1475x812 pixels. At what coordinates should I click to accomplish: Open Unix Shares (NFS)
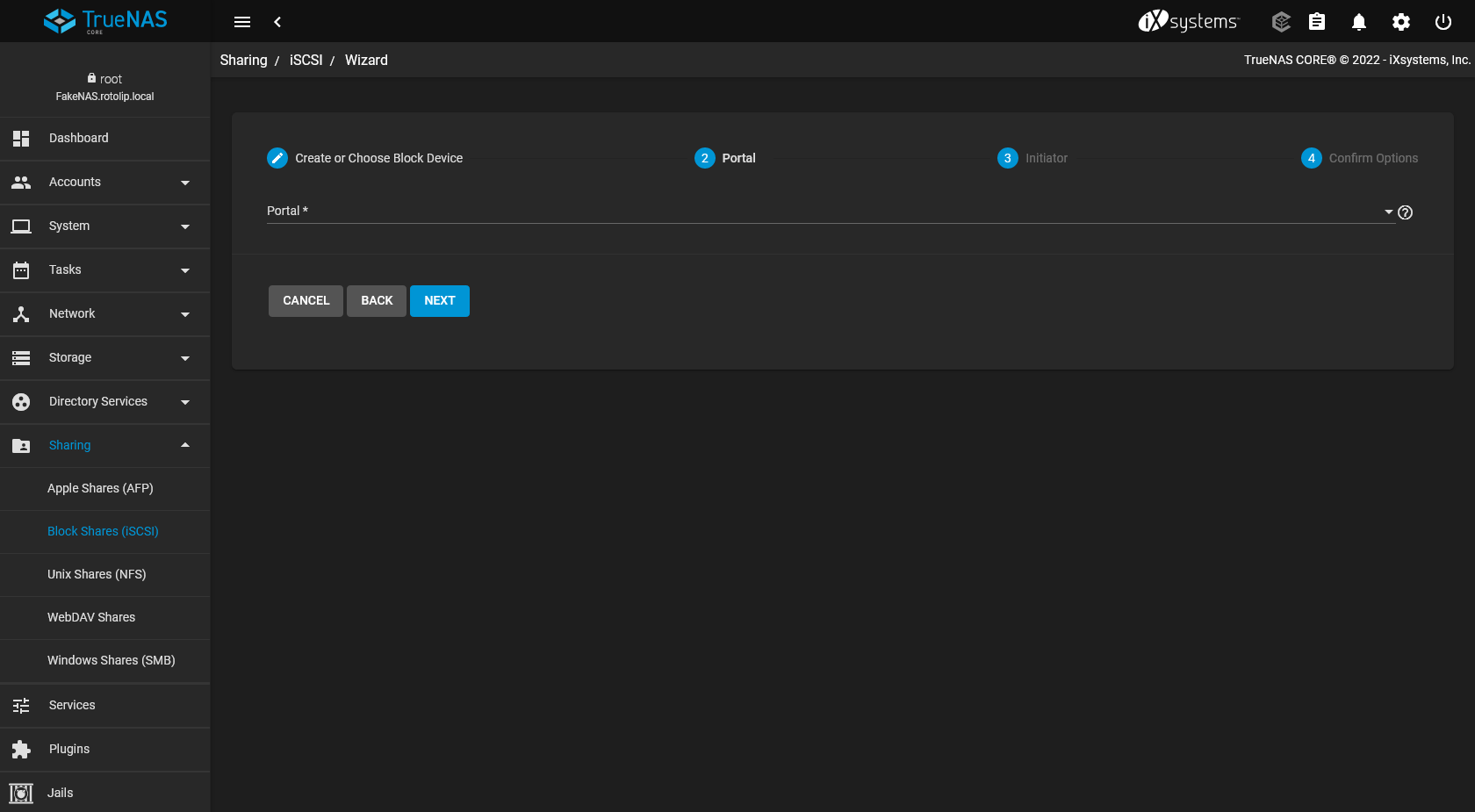click(97, 574)
